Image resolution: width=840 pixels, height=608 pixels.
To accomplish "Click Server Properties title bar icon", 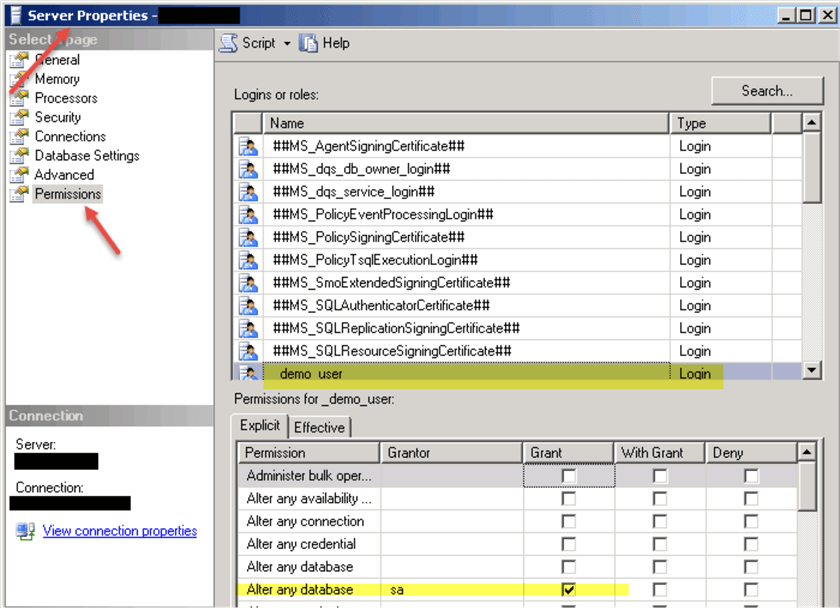I will 16,16.
